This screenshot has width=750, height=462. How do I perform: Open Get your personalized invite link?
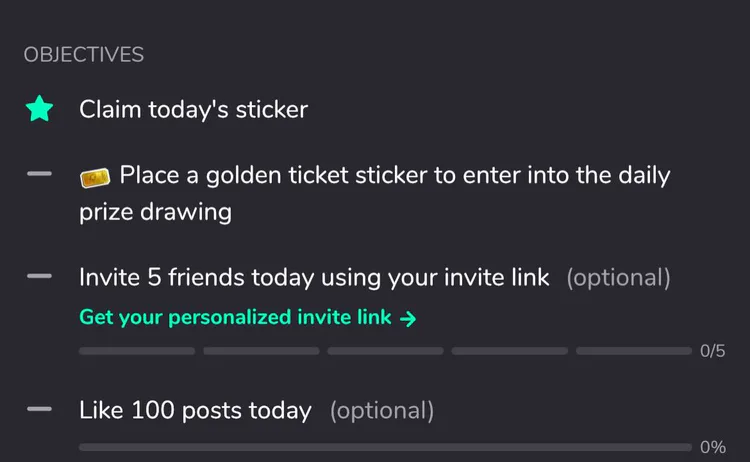tap(248, 318)
